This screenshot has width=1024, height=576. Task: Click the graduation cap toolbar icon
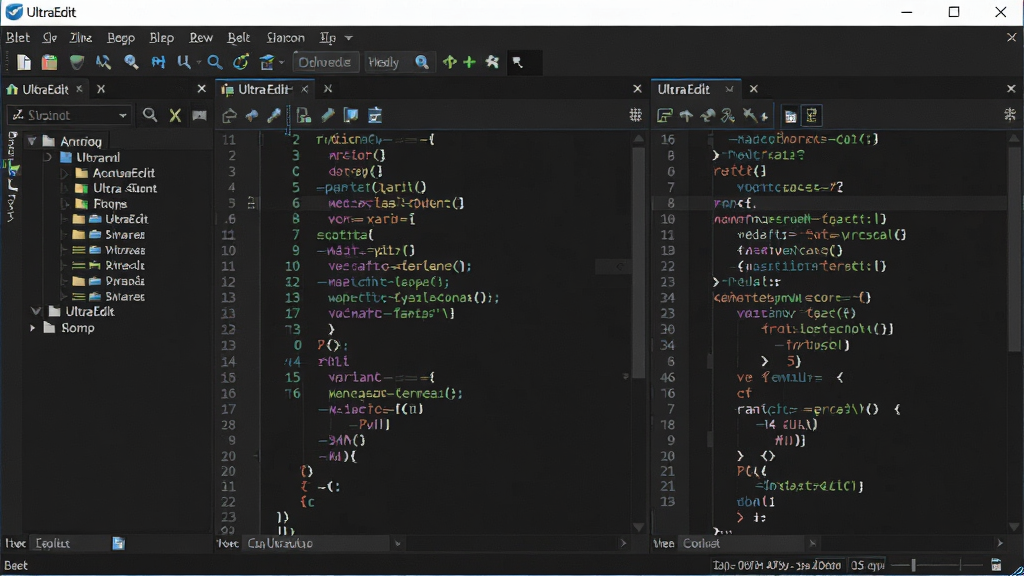[x=267, y=62]
